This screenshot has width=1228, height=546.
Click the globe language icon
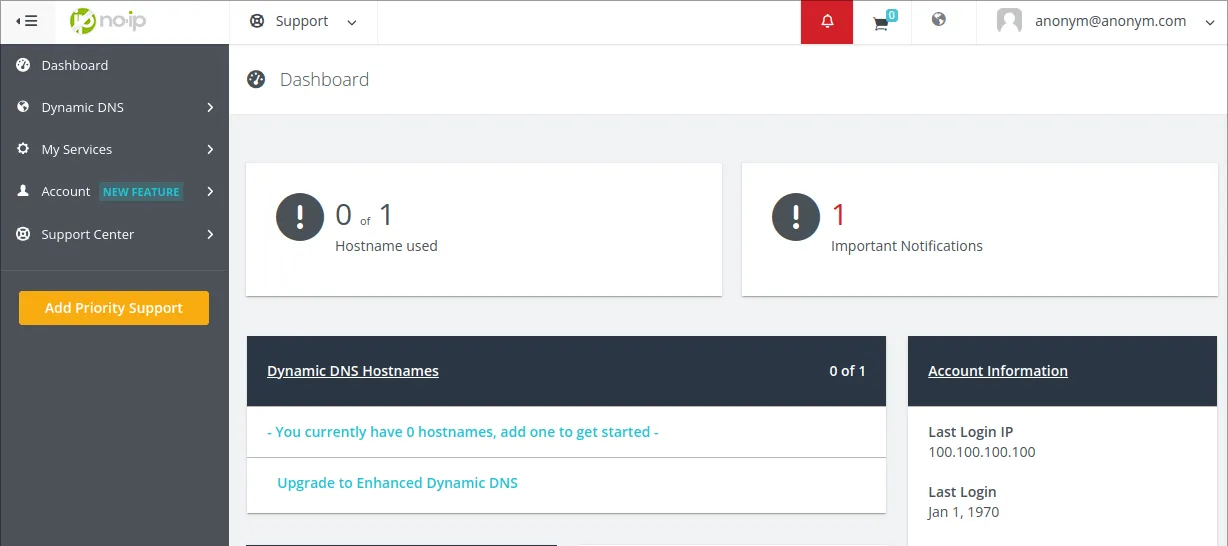pyautogui.click(x=938, y=20)
